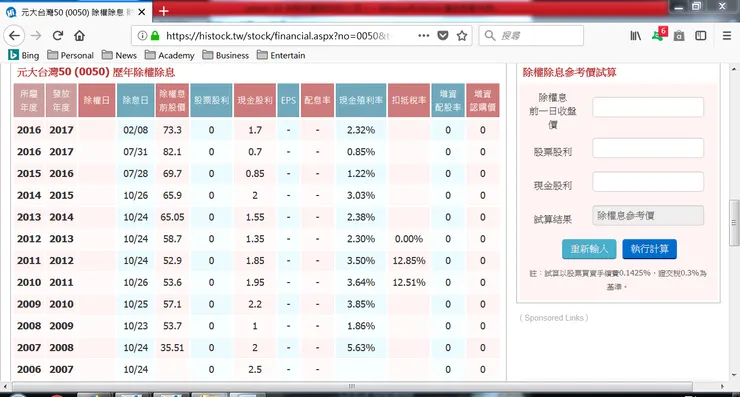Click the 股票股利 column header
Screen dimensions: 740x397
[211, 101]
